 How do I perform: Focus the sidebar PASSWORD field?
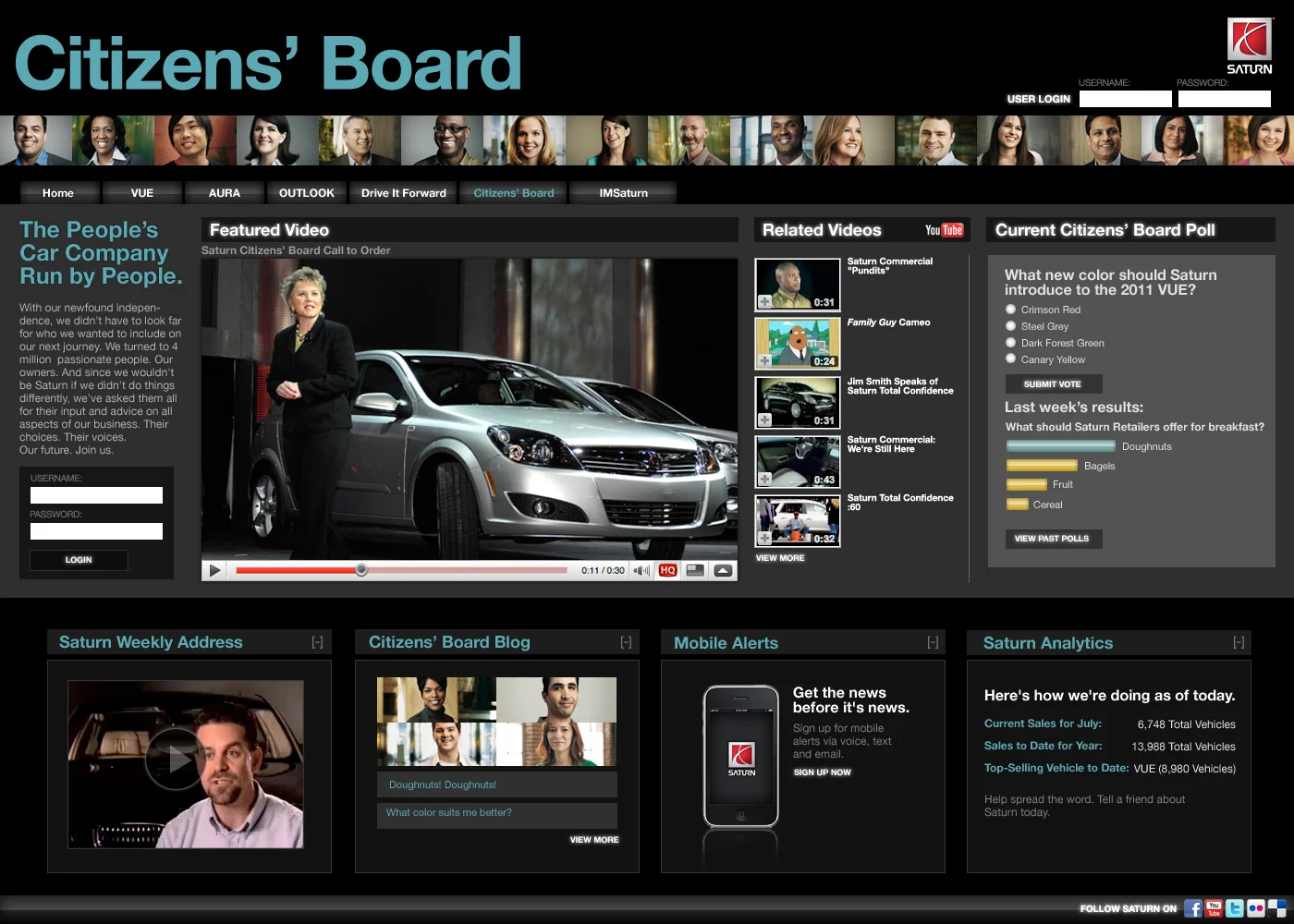[96, 531]
